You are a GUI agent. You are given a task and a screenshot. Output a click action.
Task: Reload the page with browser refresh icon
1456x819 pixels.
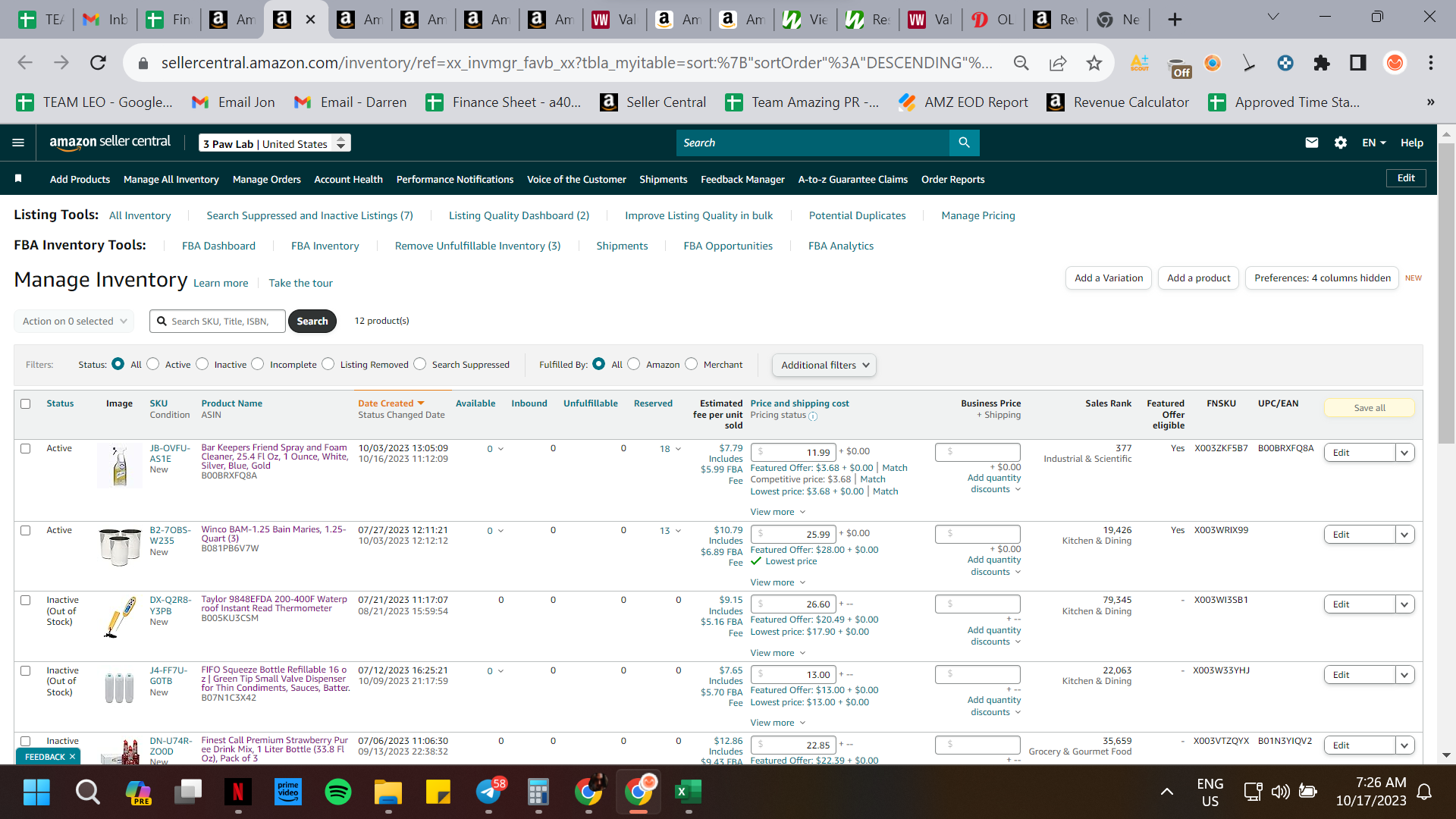tap(98, 63)
